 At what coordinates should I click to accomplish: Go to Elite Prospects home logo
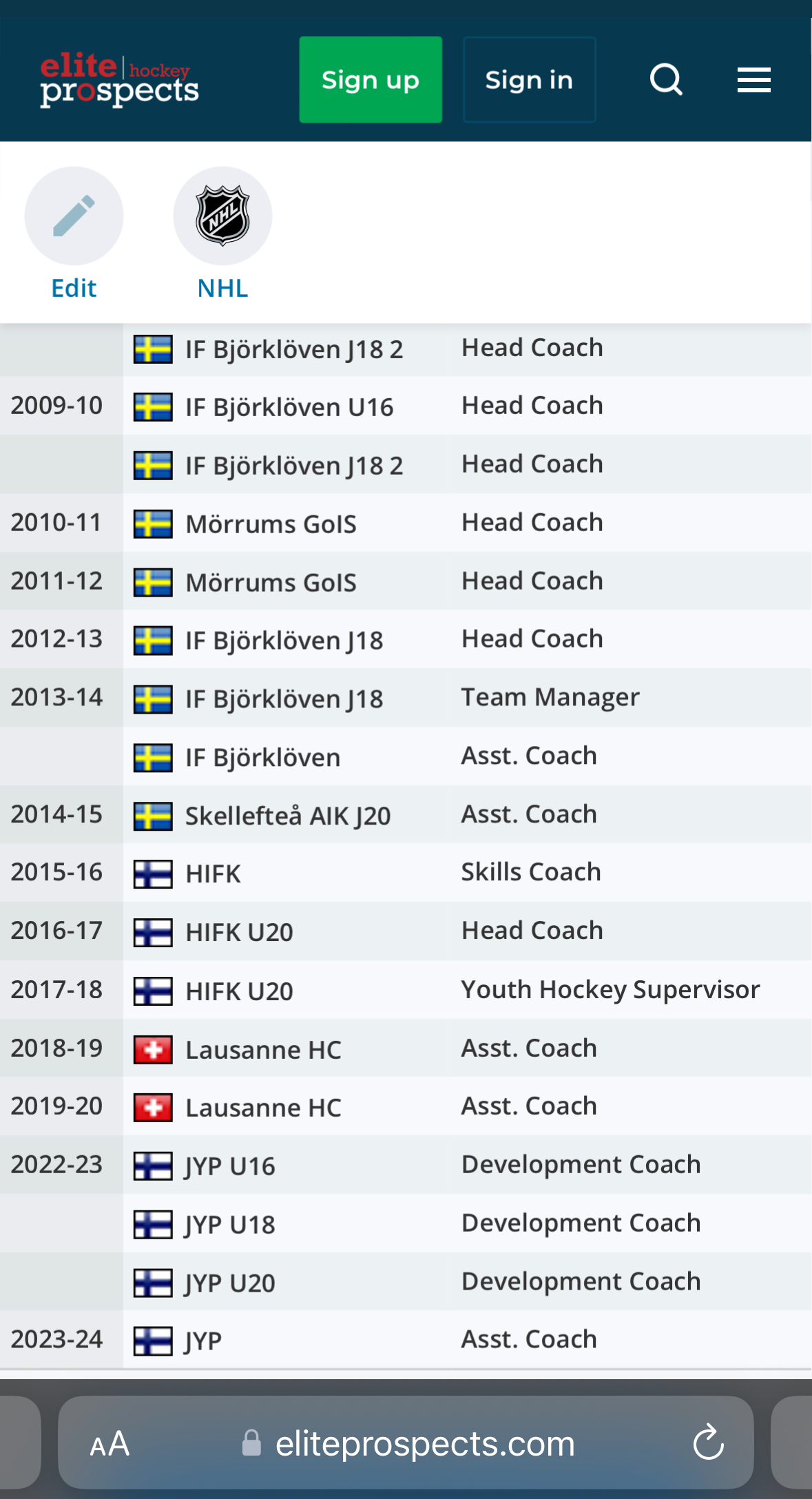click(119, 80)
